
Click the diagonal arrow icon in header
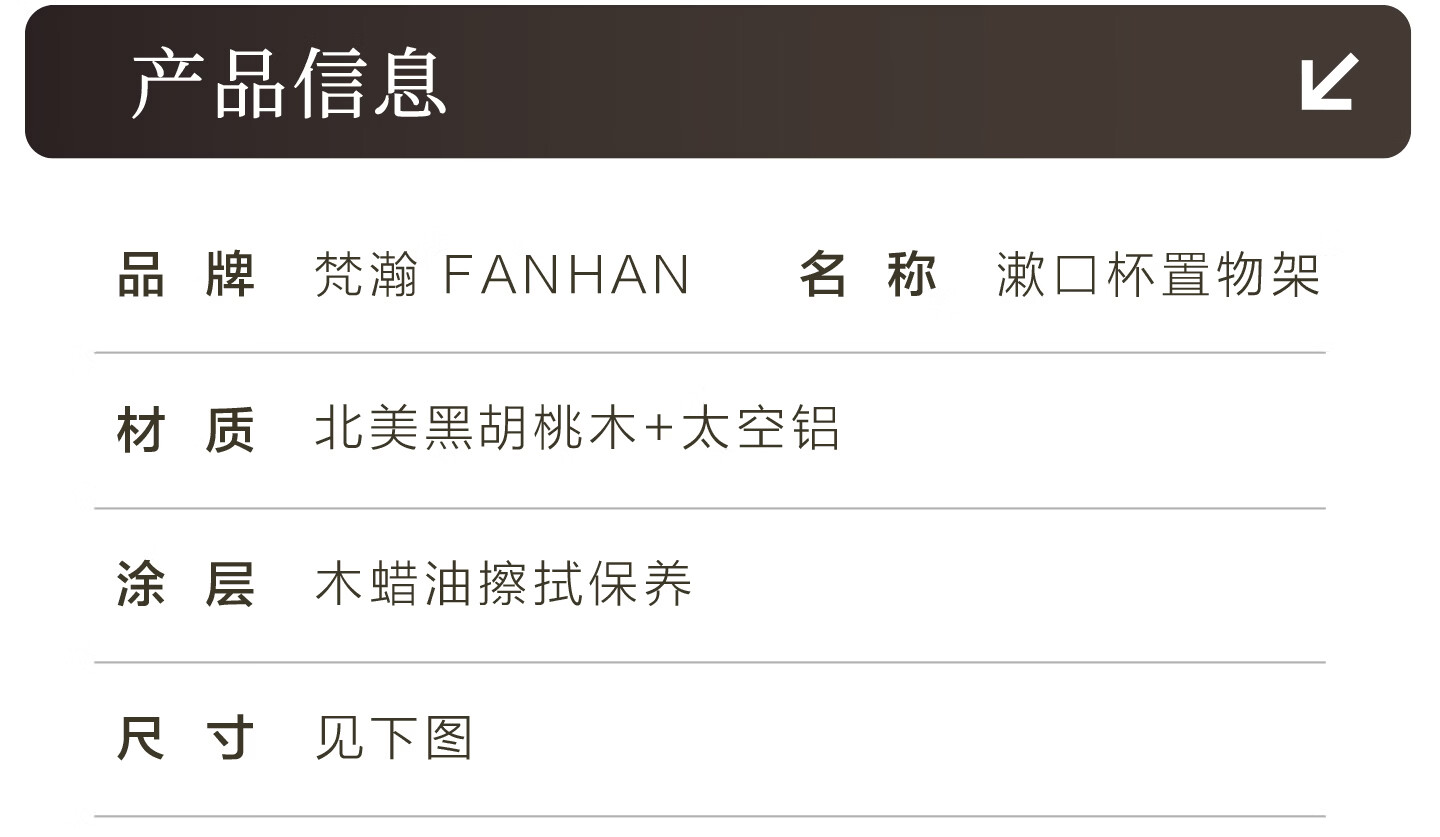[x=1329, y=82]
